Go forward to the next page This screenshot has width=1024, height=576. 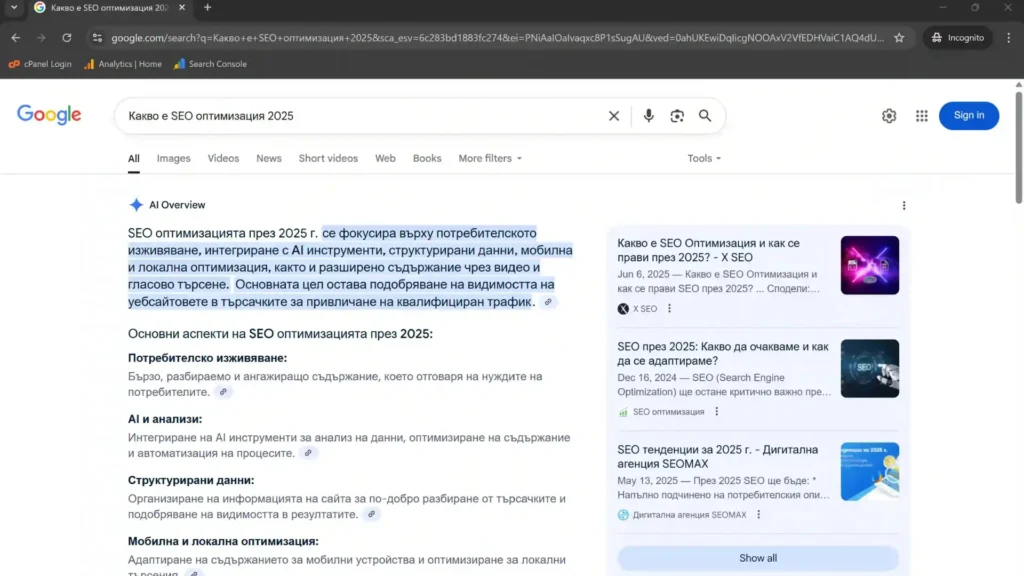41,38
